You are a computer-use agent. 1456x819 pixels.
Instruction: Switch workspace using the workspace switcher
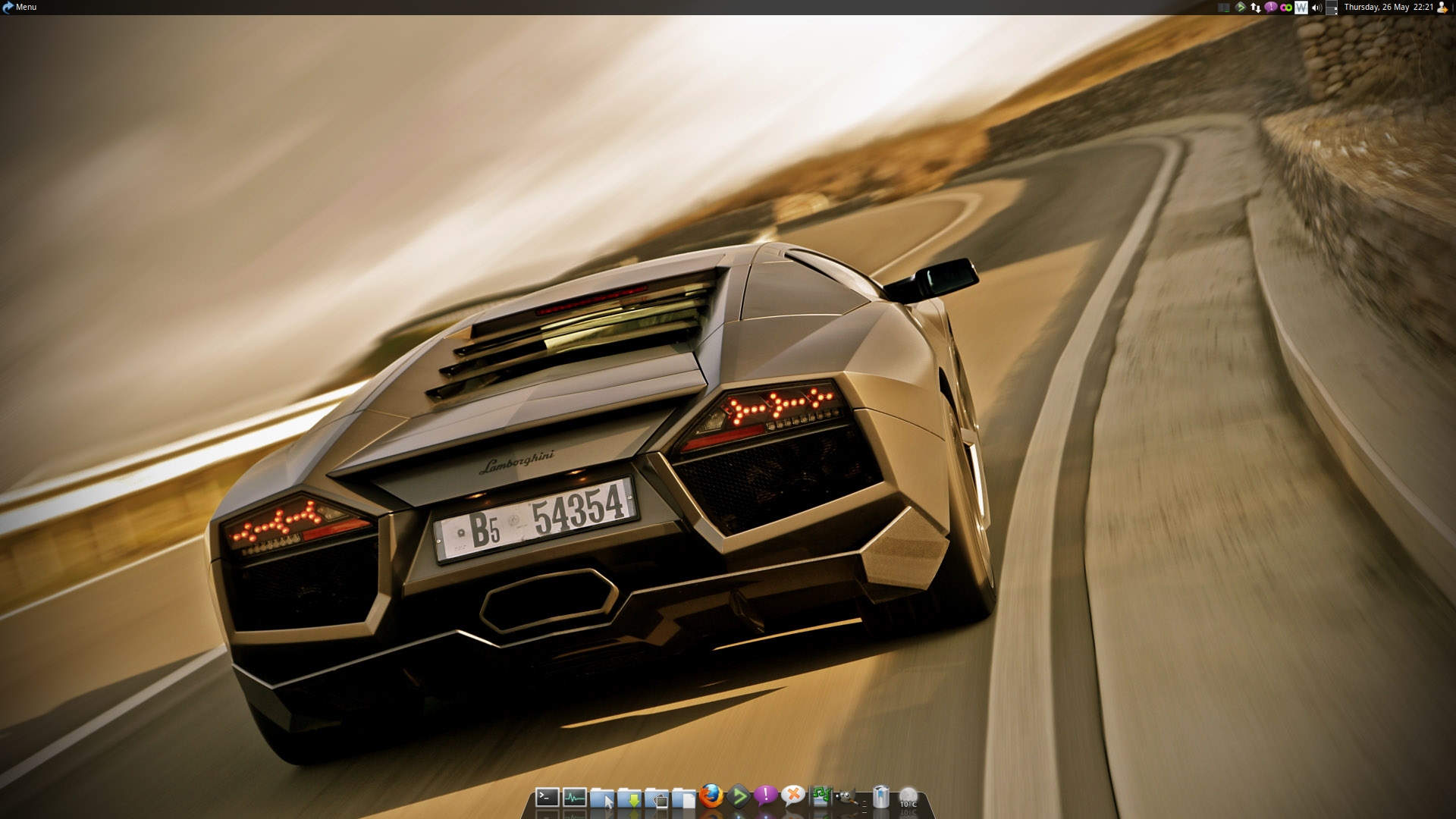pos(1332,8)
